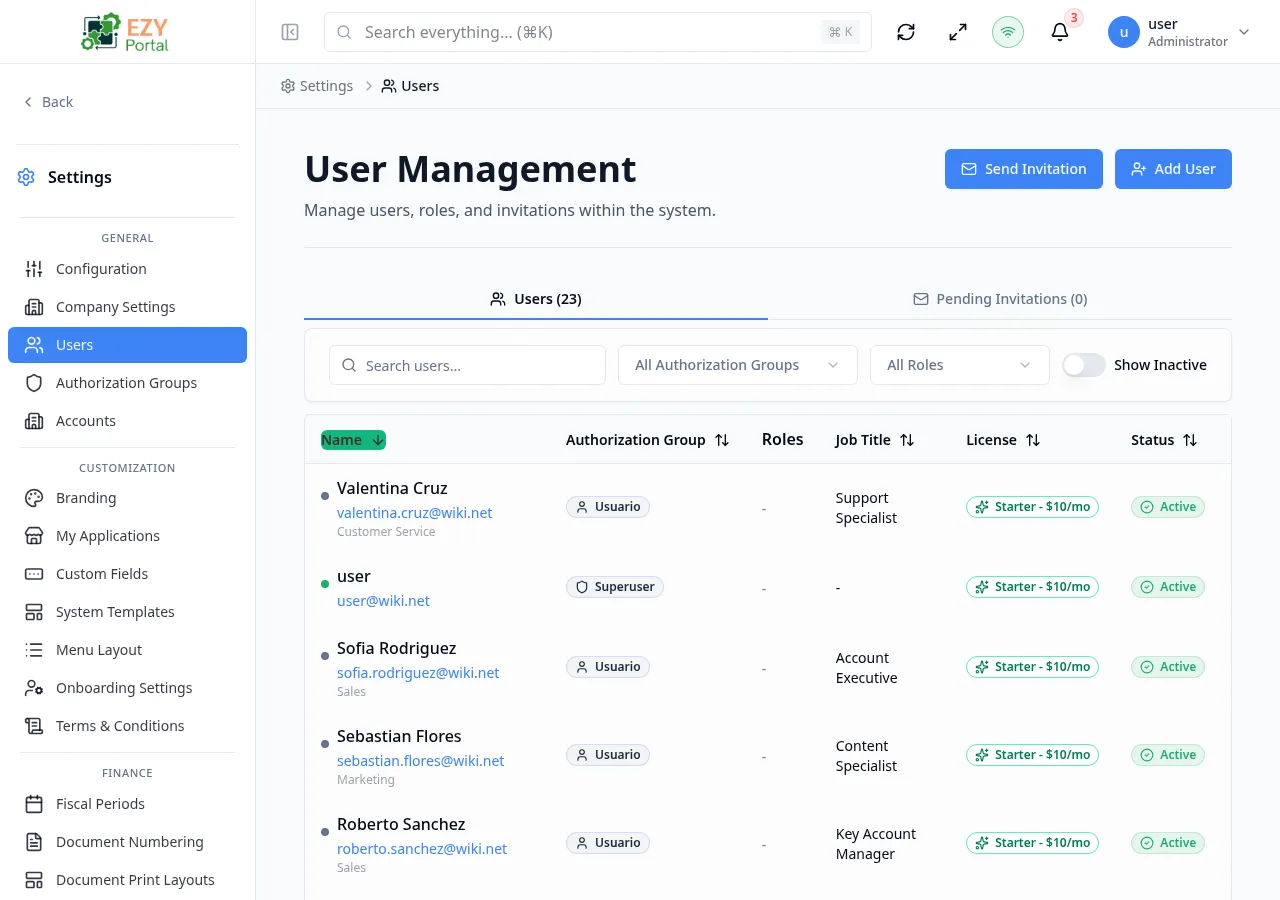Image resolution: width=1280 pixels, height=900 pixels.
Task: Click the Document Numbering file icon
Action: point(34,842)
